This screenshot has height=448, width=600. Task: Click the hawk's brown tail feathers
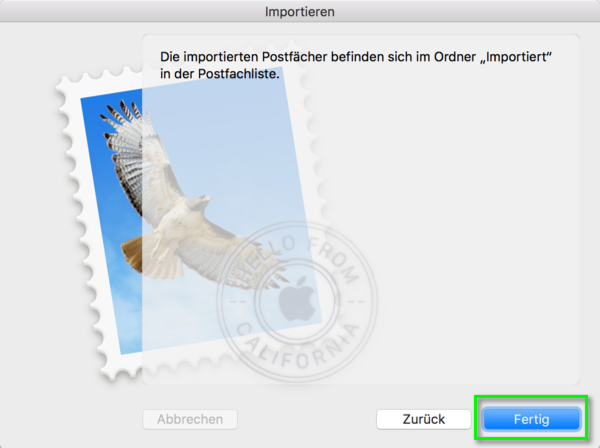(x=132, y=253)
